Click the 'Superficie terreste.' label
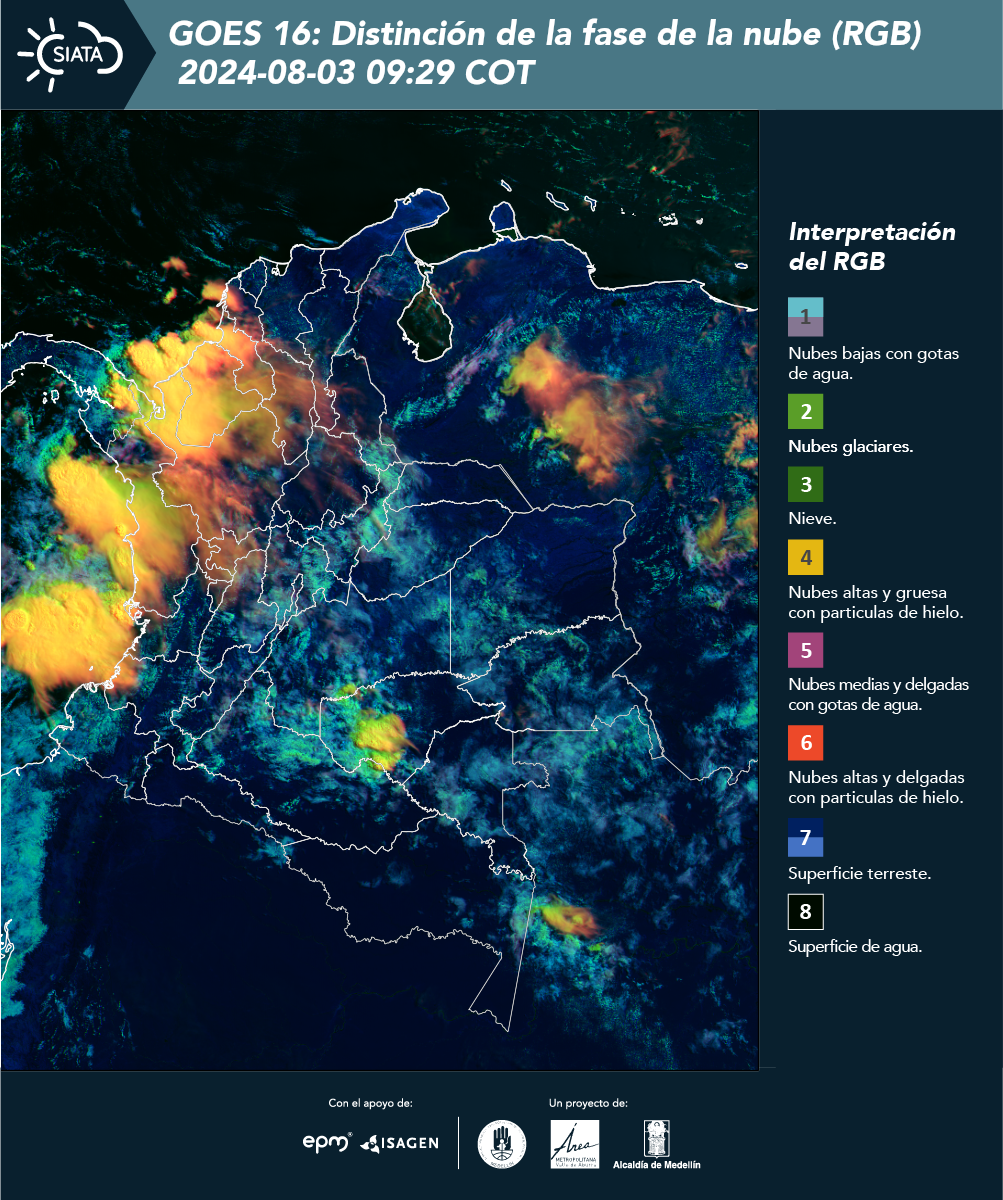The height and width of the screenshot is (1200, 1003). point(859,874)
